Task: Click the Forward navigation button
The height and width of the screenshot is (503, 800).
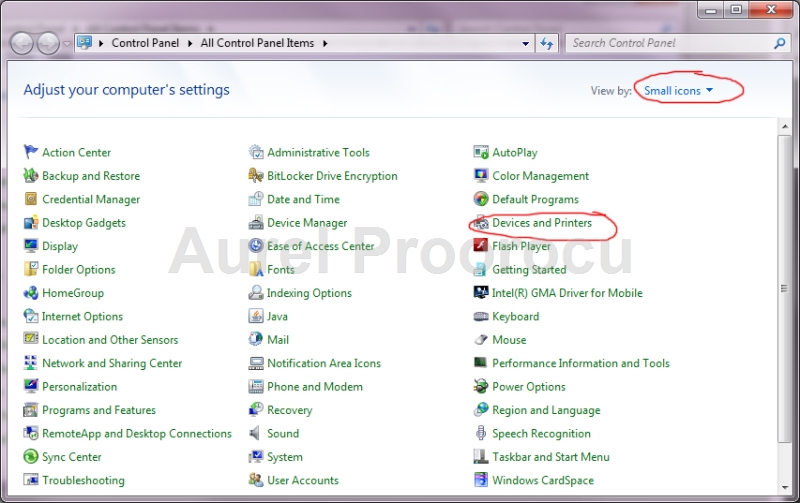Action: pos(48,44)
